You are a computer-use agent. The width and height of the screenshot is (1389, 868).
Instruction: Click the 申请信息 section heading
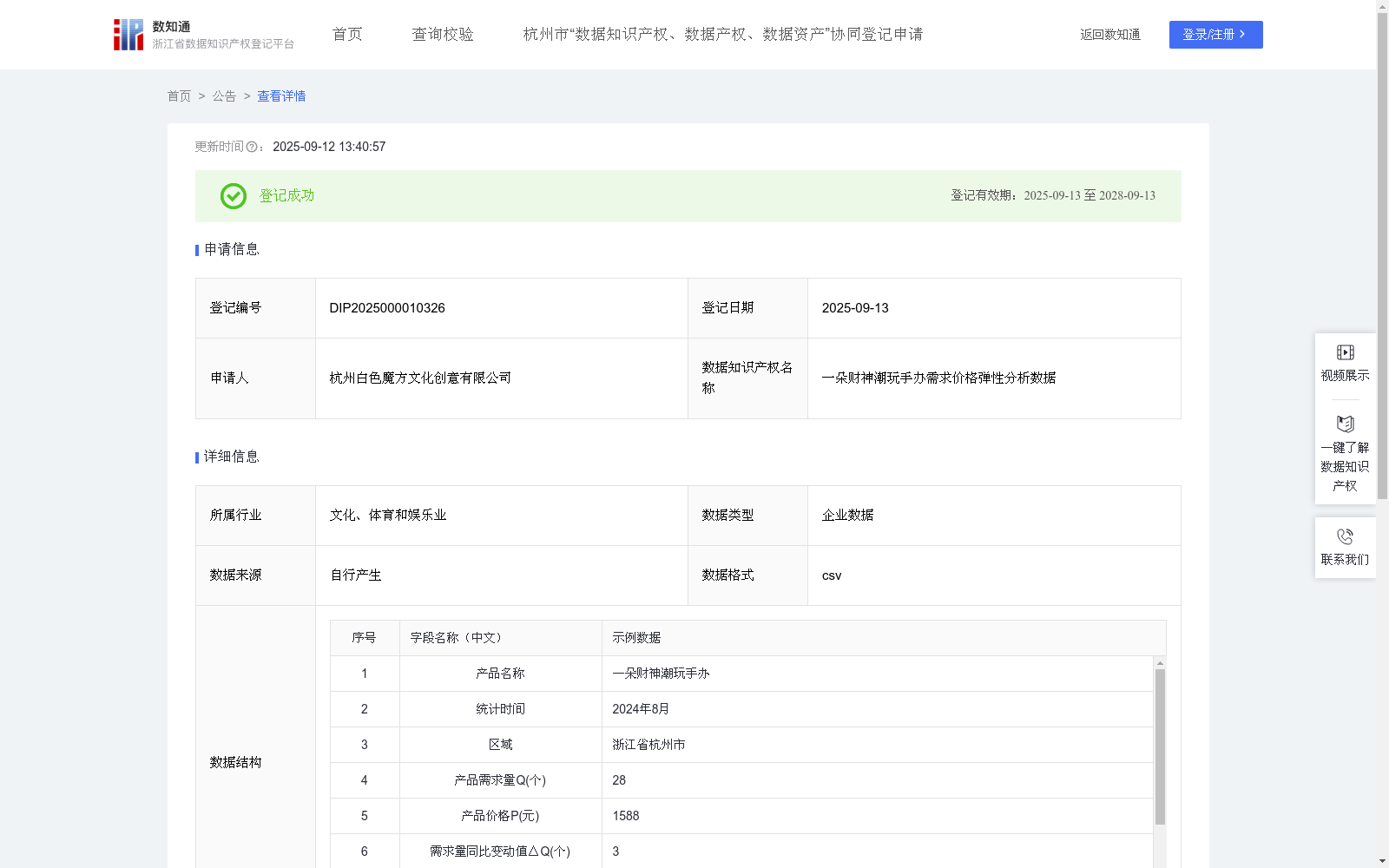[x=231, y=250]
